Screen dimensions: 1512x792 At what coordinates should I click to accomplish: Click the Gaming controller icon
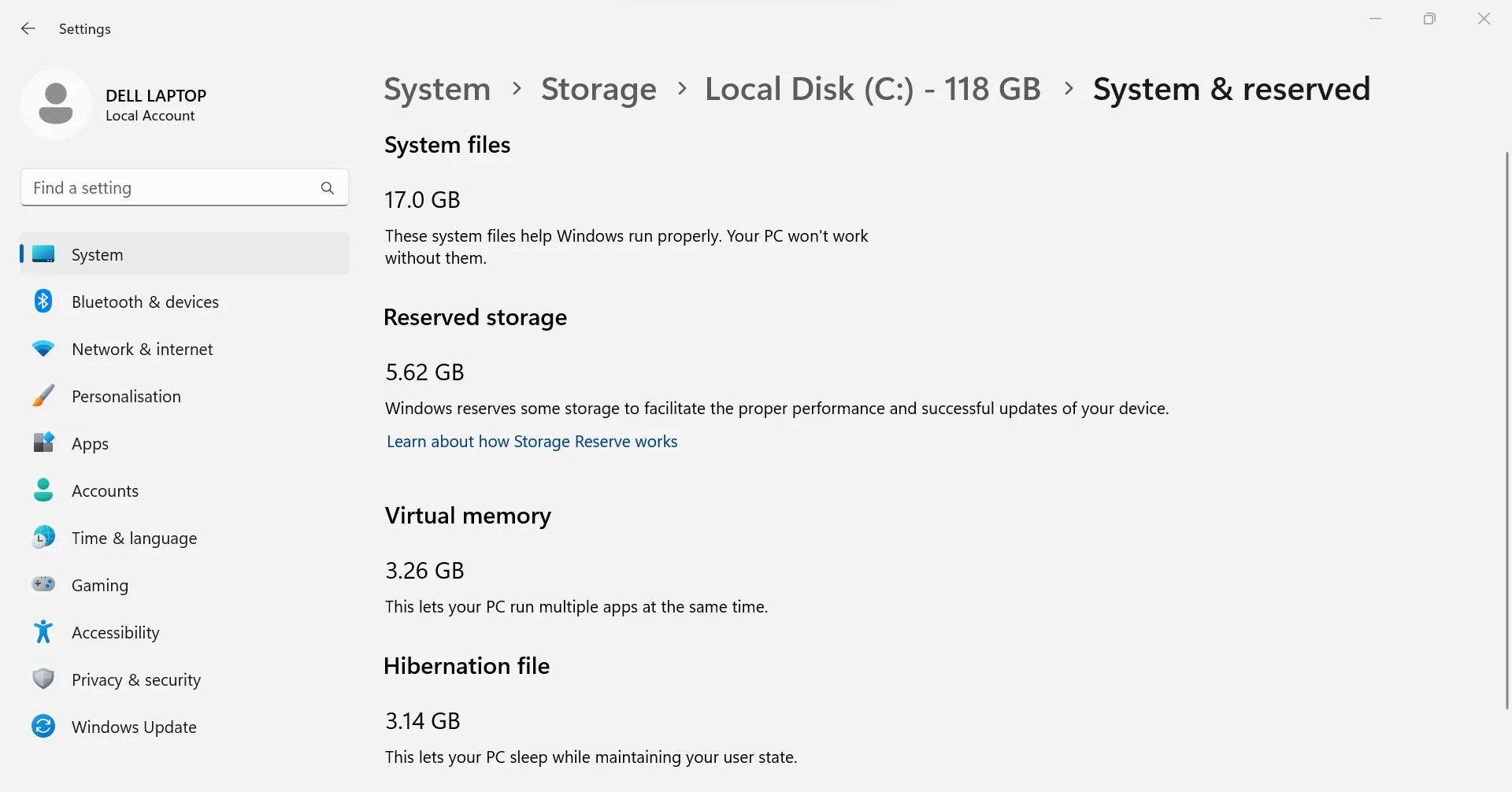pyautogui.click(x=43, y=584)
